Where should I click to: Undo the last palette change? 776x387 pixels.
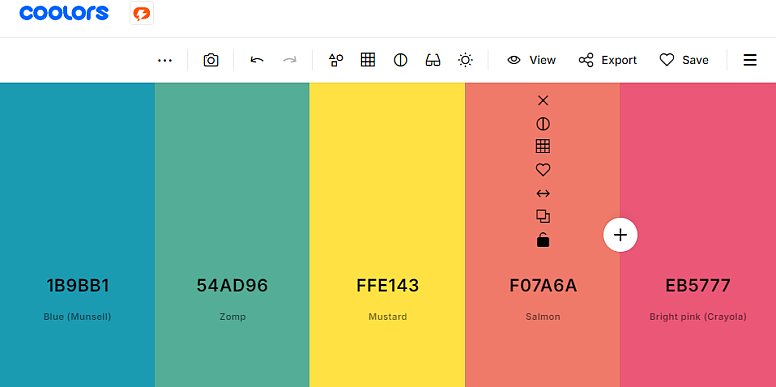(x=257, y=60)
